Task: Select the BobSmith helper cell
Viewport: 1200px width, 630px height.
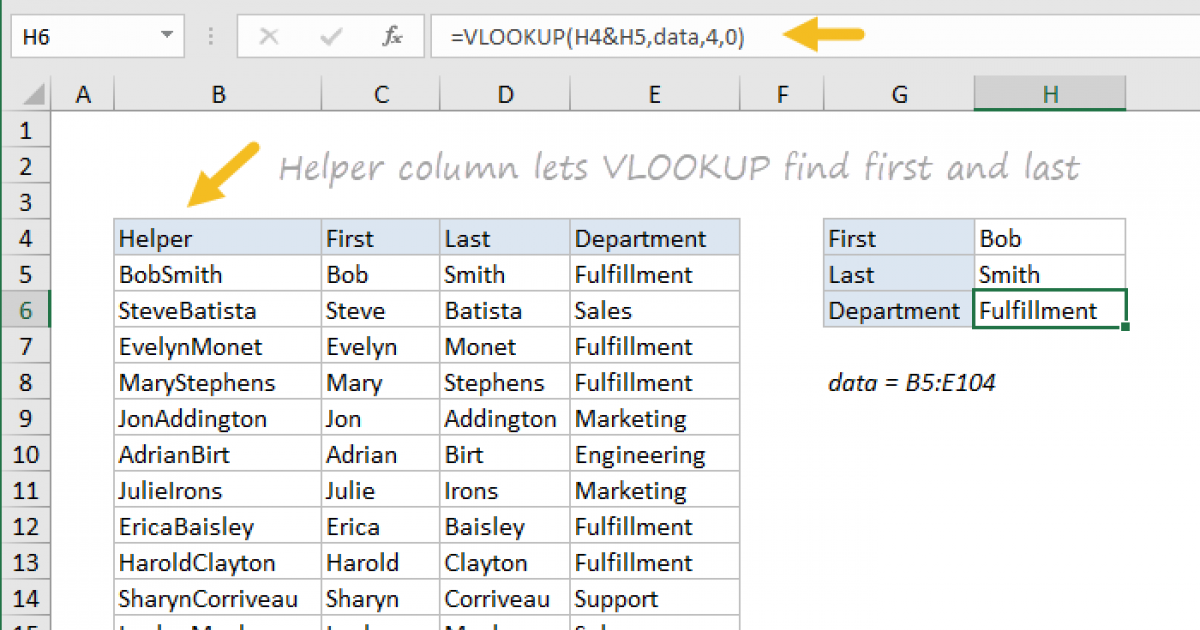Action: [218, 273]
